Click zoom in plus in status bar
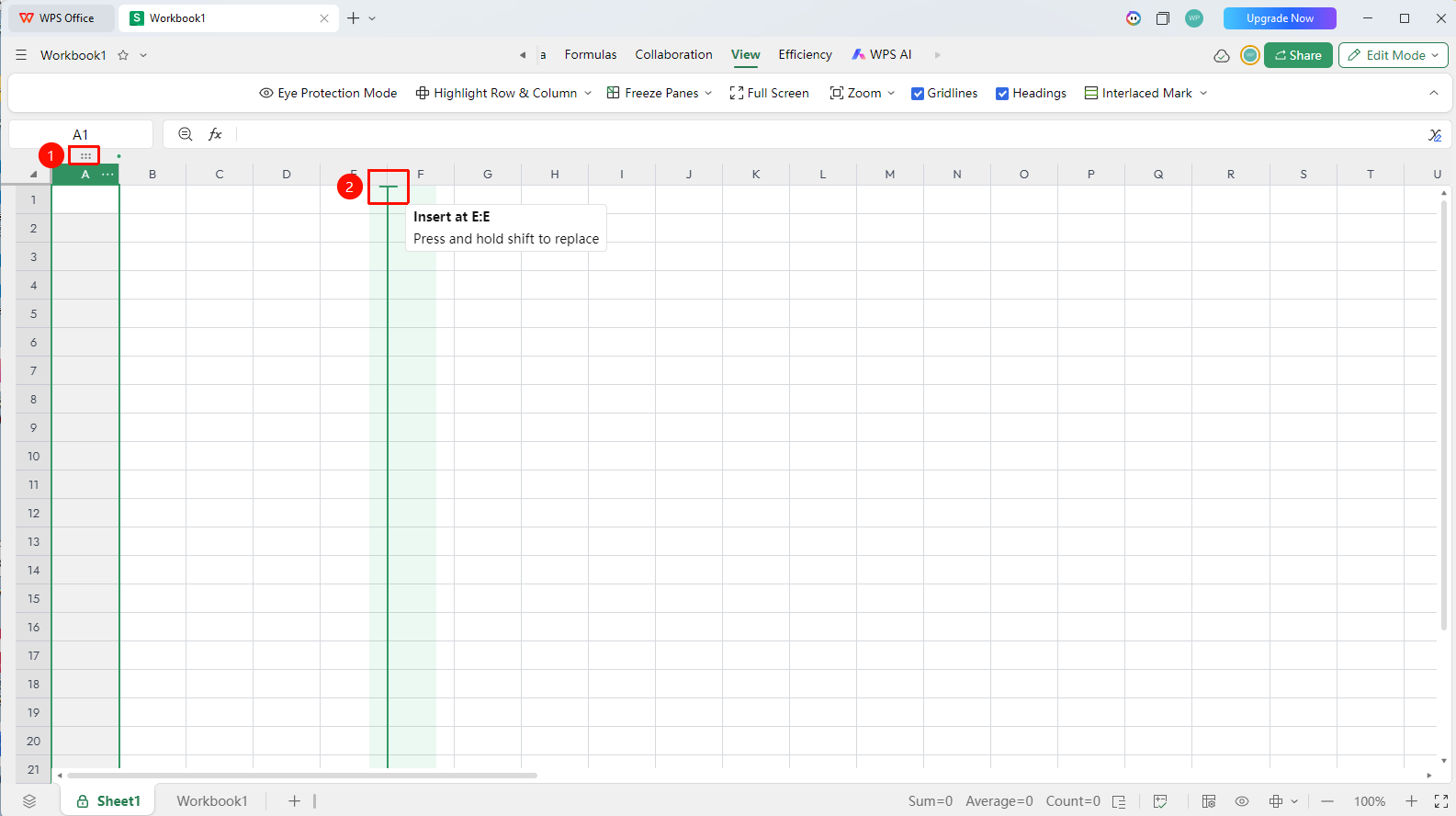This screenshot has width=1456, height=816. (1412, 801)
